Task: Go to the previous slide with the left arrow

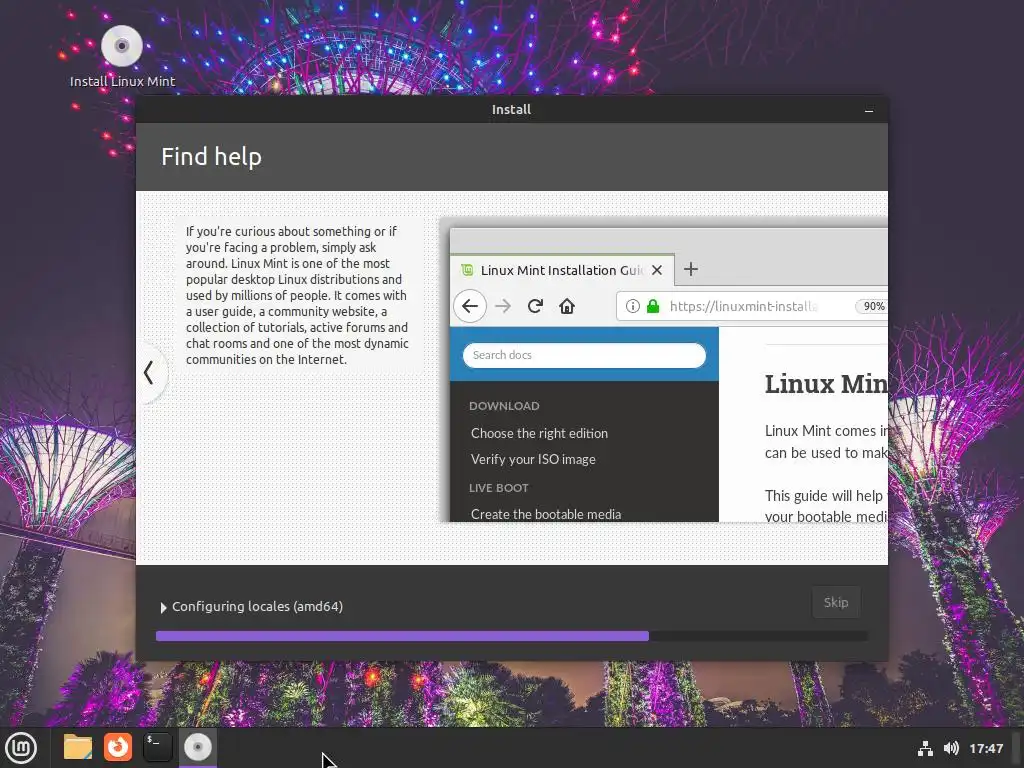Action: (x=149, y=373)
